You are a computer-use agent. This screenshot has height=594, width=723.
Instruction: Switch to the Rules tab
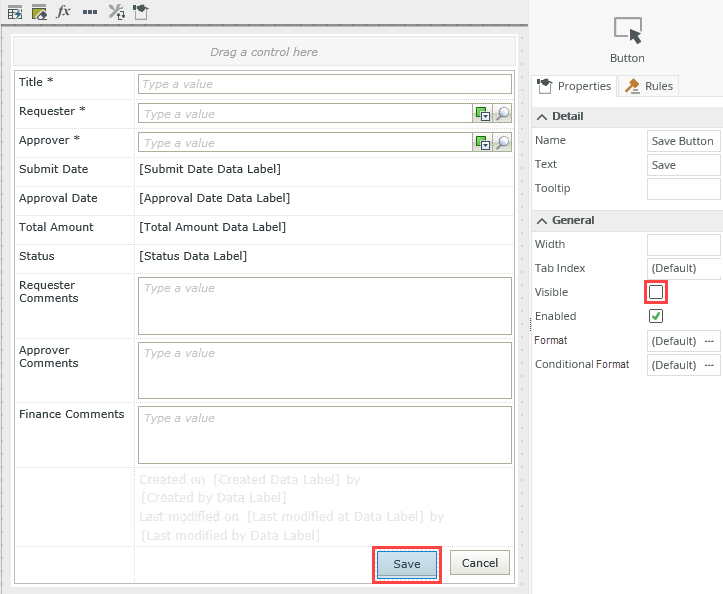[x=649, y=86]
